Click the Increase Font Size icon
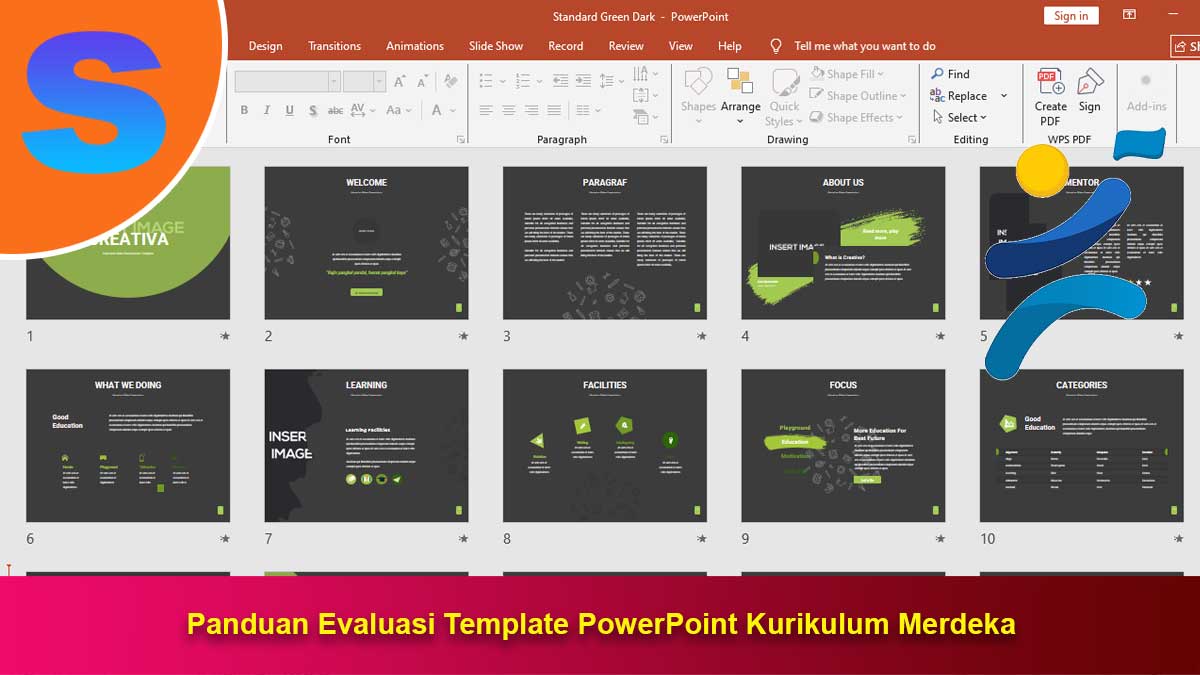 [400, 81]
